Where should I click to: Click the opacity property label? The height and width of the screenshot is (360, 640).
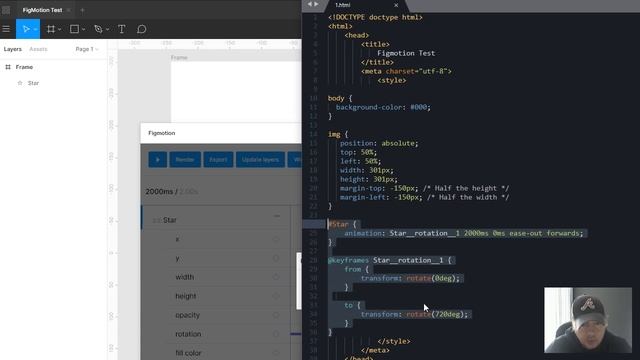(187, 315)
